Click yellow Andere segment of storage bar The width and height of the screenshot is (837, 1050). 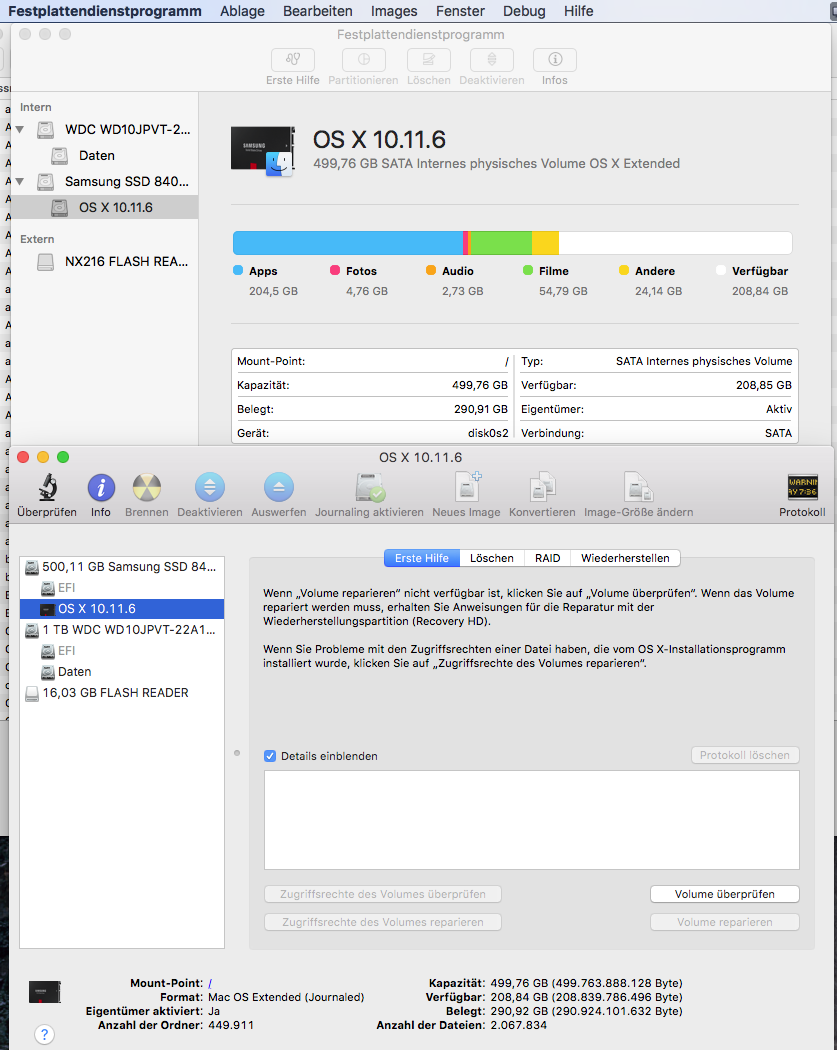point(545,243)
